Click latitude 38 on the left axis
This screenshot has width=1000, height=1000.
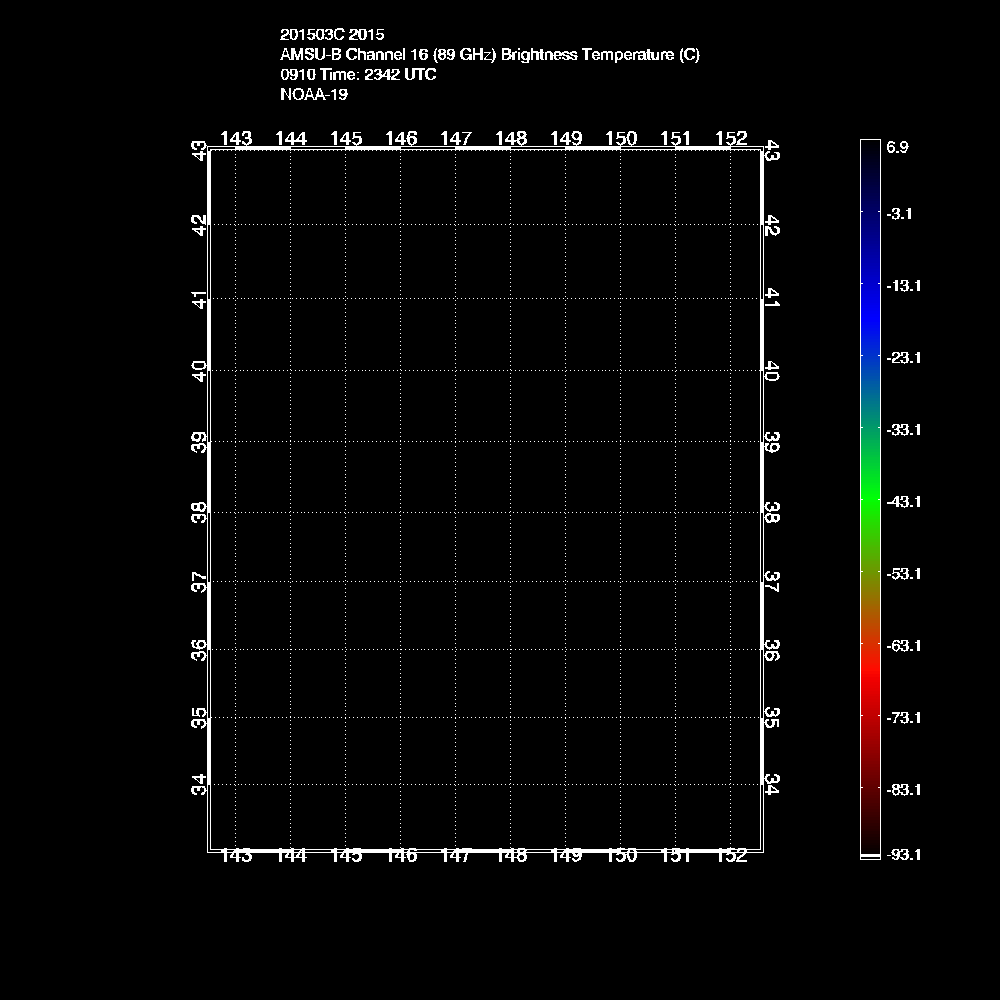point(200,513)
